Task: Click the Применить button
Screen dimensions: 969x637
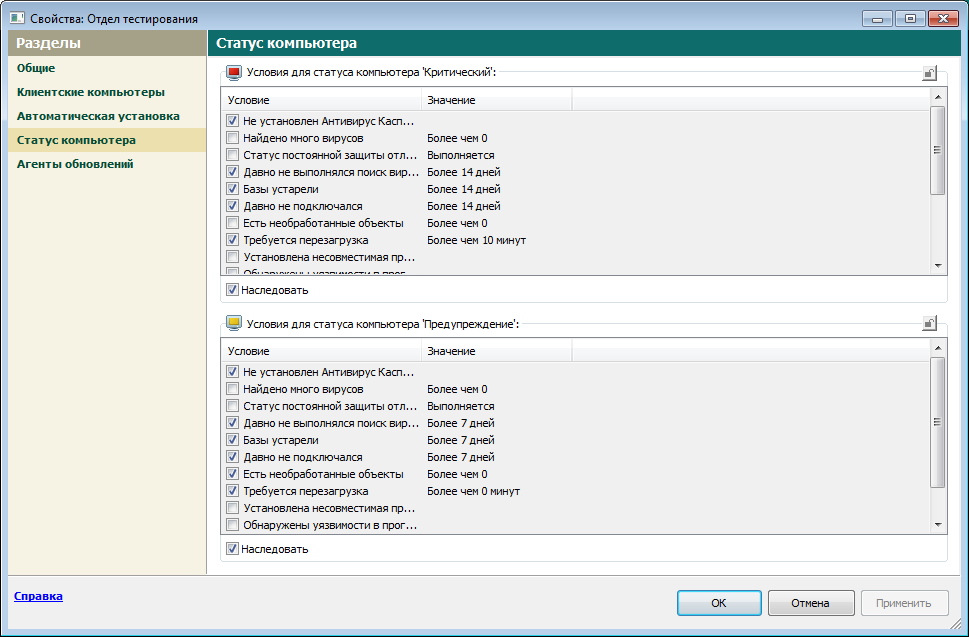Action: click(904, 603)
